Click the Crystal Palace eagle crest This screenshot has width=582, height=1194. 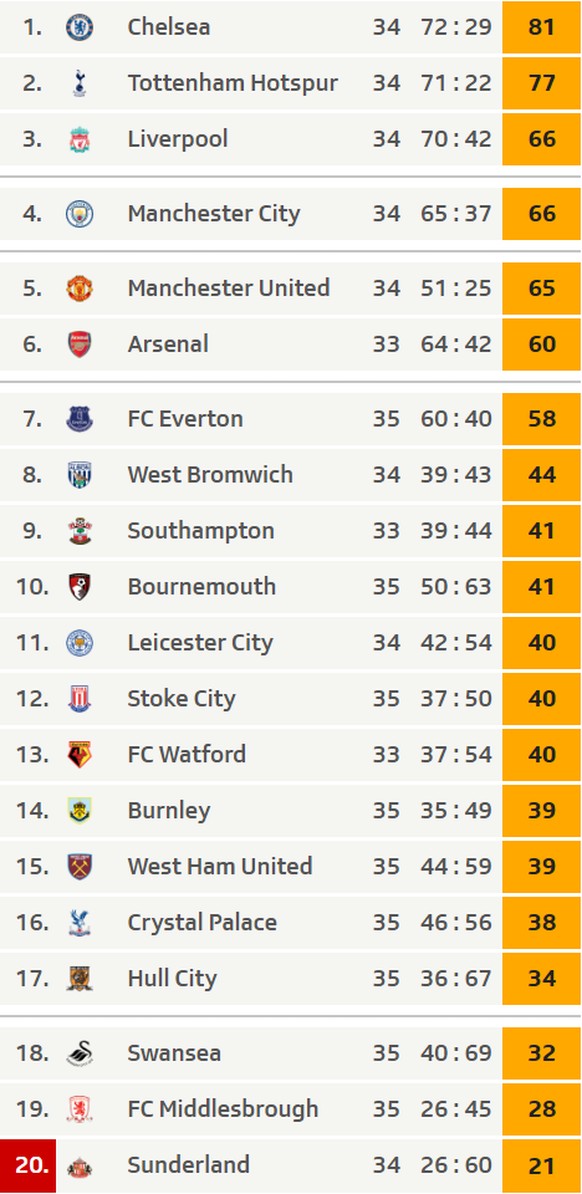pos(79,922)
